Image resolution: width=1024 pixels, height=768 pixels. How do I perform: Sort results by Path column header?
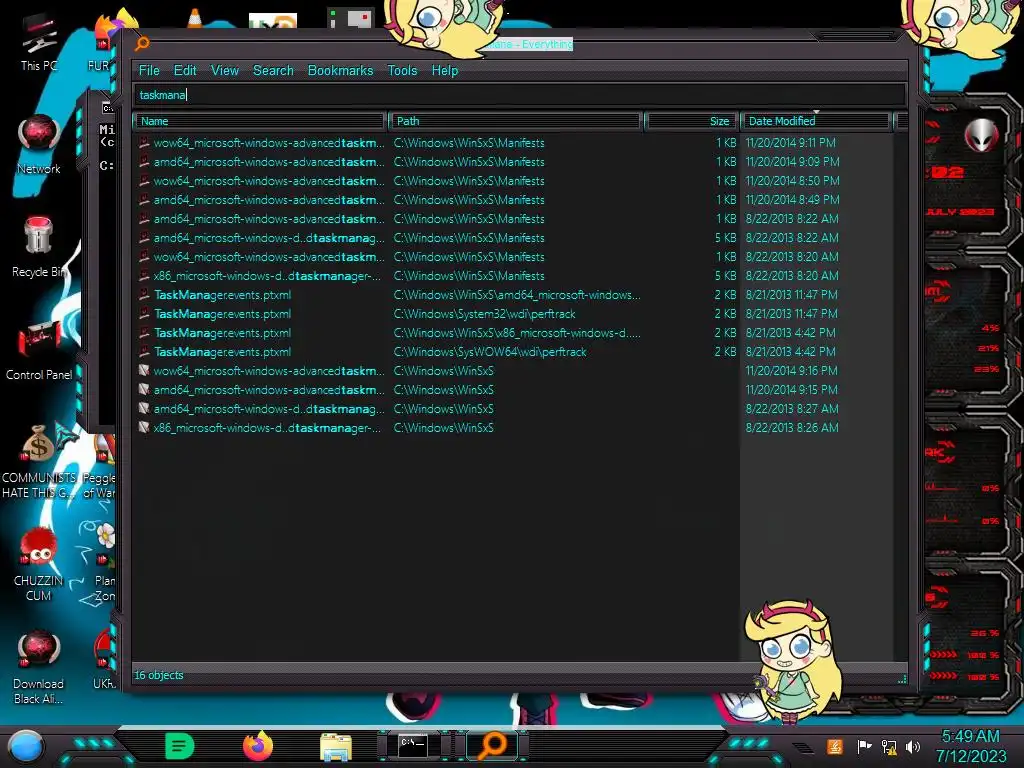click(515, 121)
